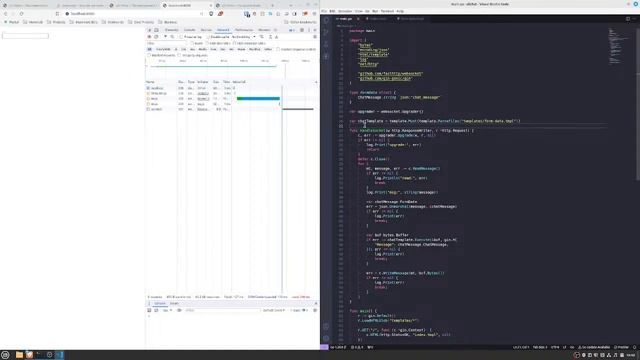Viewport: 640px width, 360px height.
Task: Toggle the network filter funnel icon
Action: tap(165, 37)
